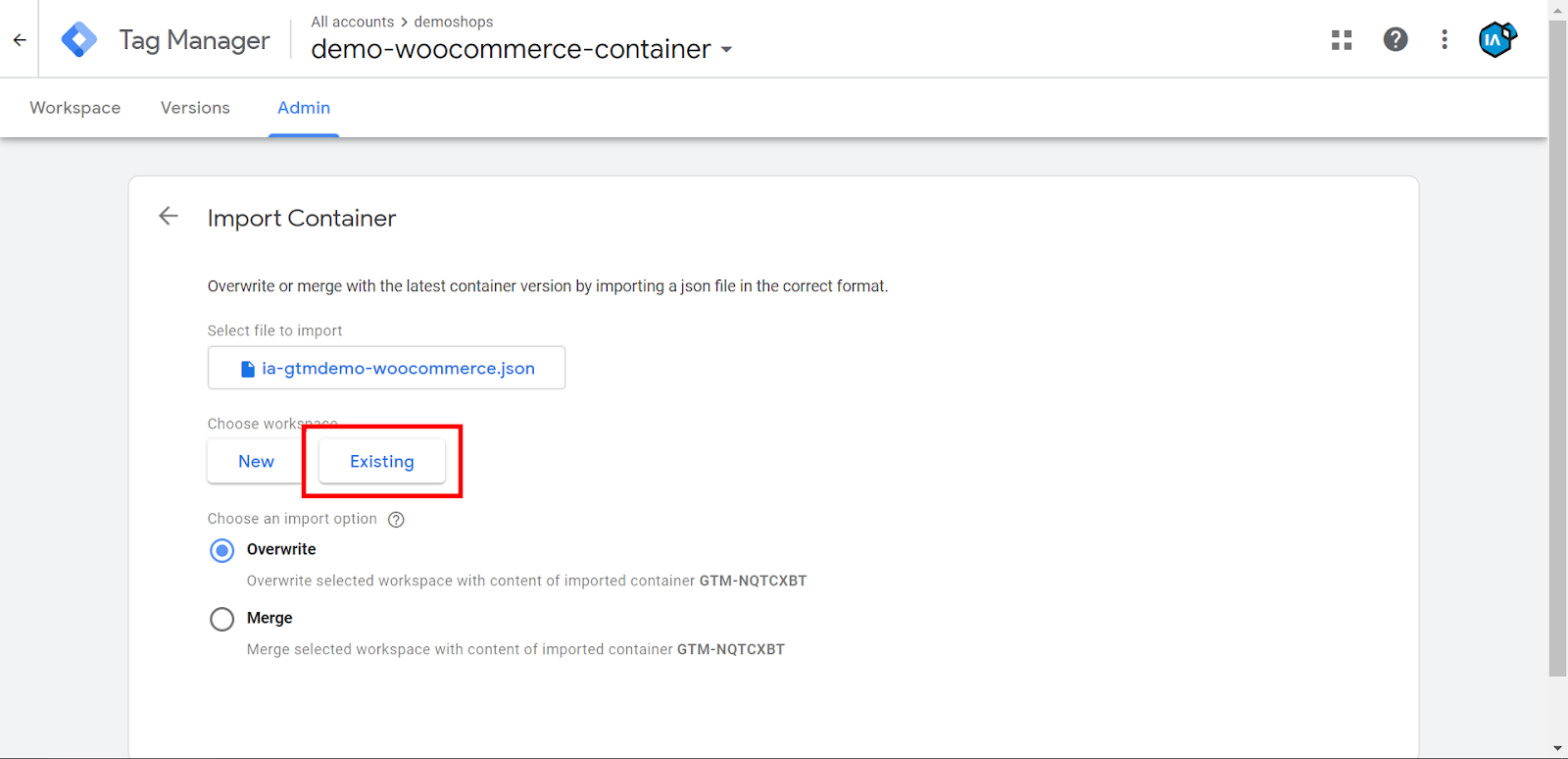Screen dimensions: 1568x759
Task: Click the demoshops breadcrumb link
Action: tap(454, 22)
